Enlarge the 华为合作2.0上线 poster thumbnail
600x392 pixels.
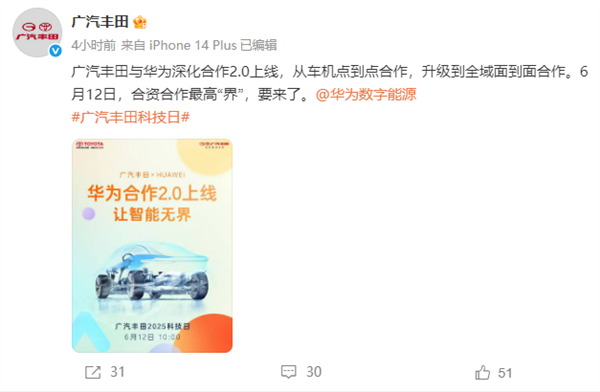coord(152,246)
